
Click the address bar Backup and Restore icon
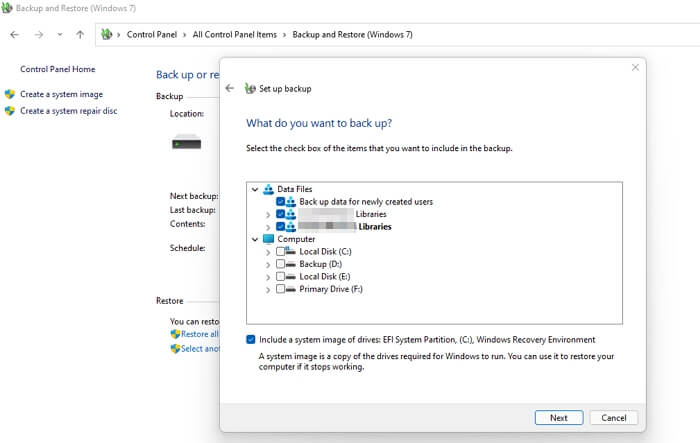106,34
